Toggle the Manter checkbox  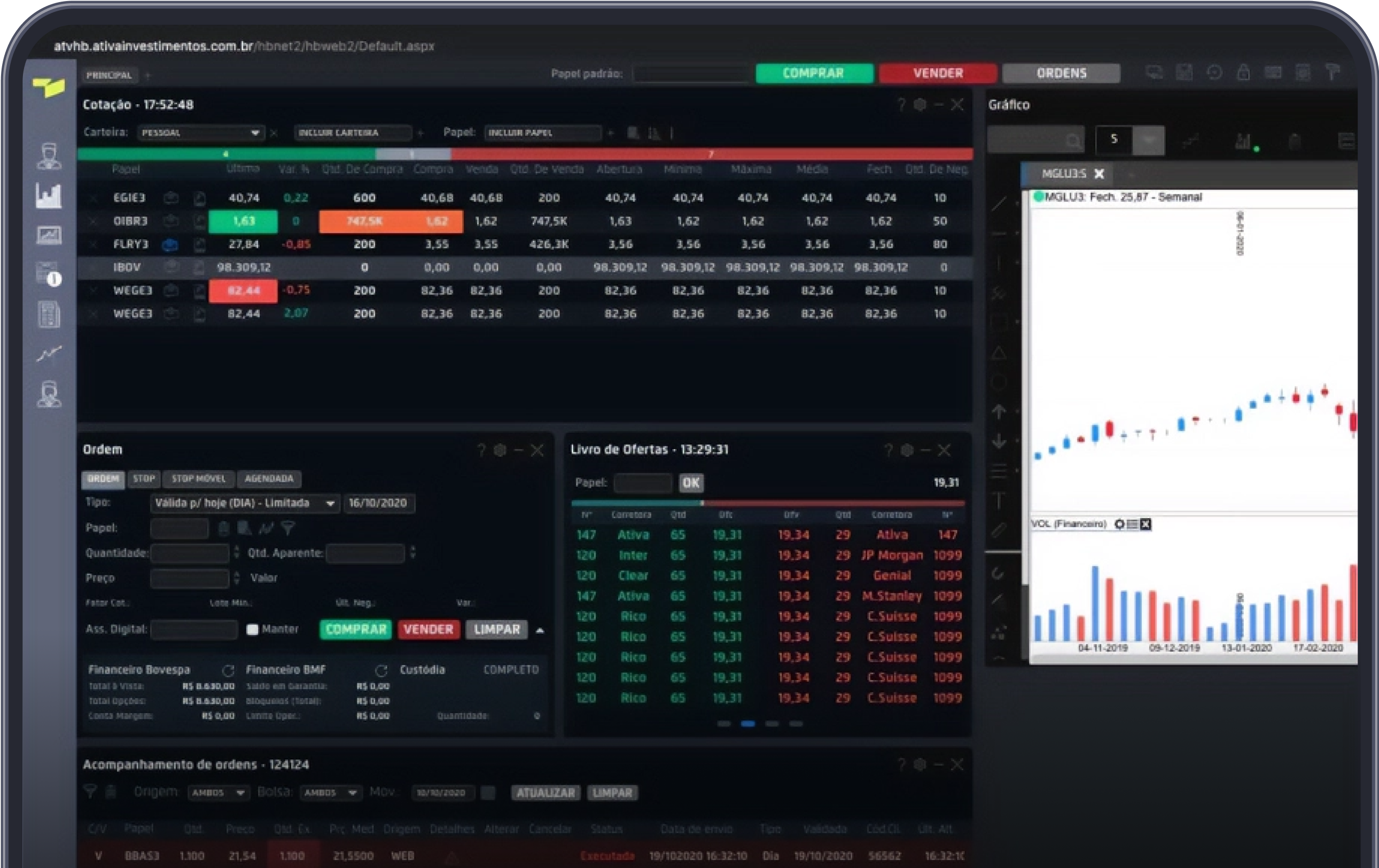coord(252,630)
